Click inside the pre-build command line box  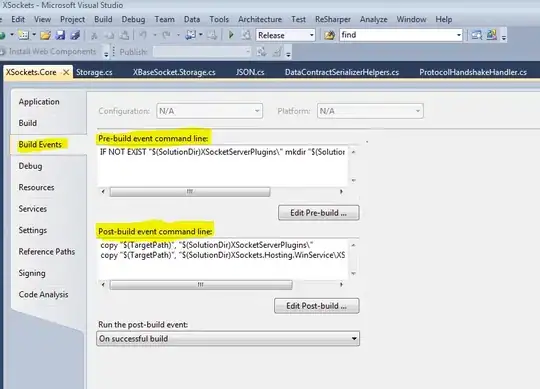pyautogui.click(x=222, y=166)
